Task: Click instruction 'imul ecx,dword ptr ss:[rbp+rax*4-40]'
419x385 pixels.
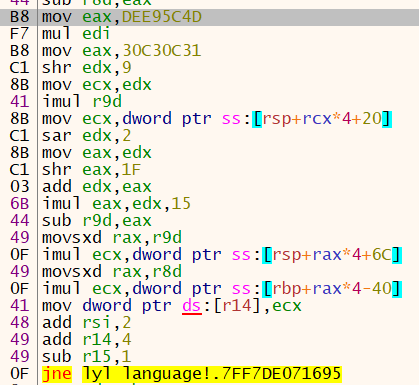Action: click(222, 289)
